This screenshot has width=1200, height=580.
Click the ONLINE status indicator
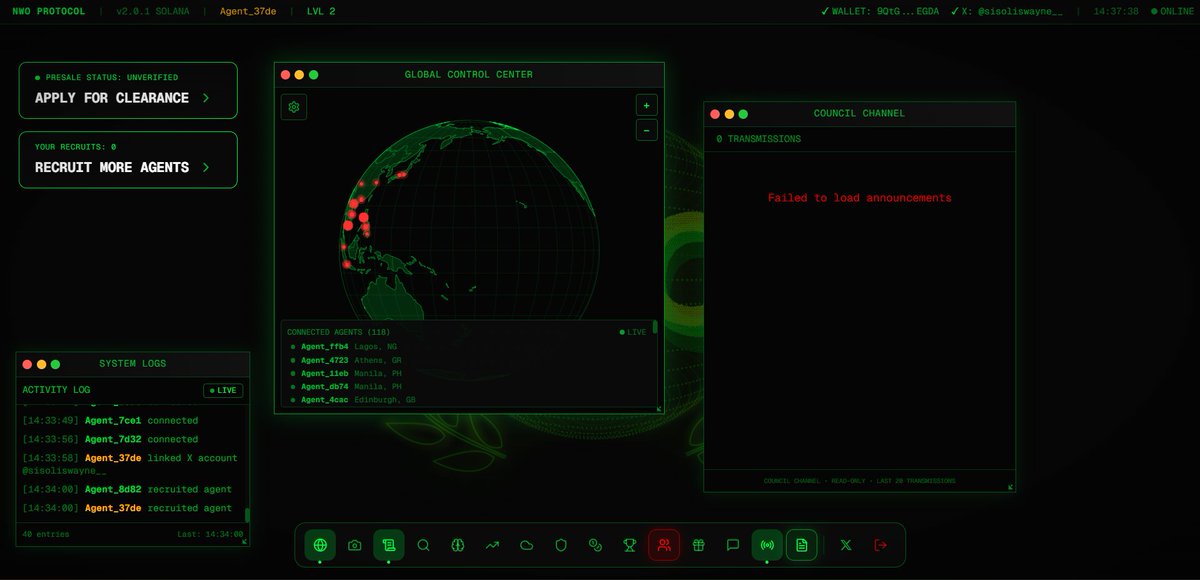pyautogui.click(x=1172, y=12)
